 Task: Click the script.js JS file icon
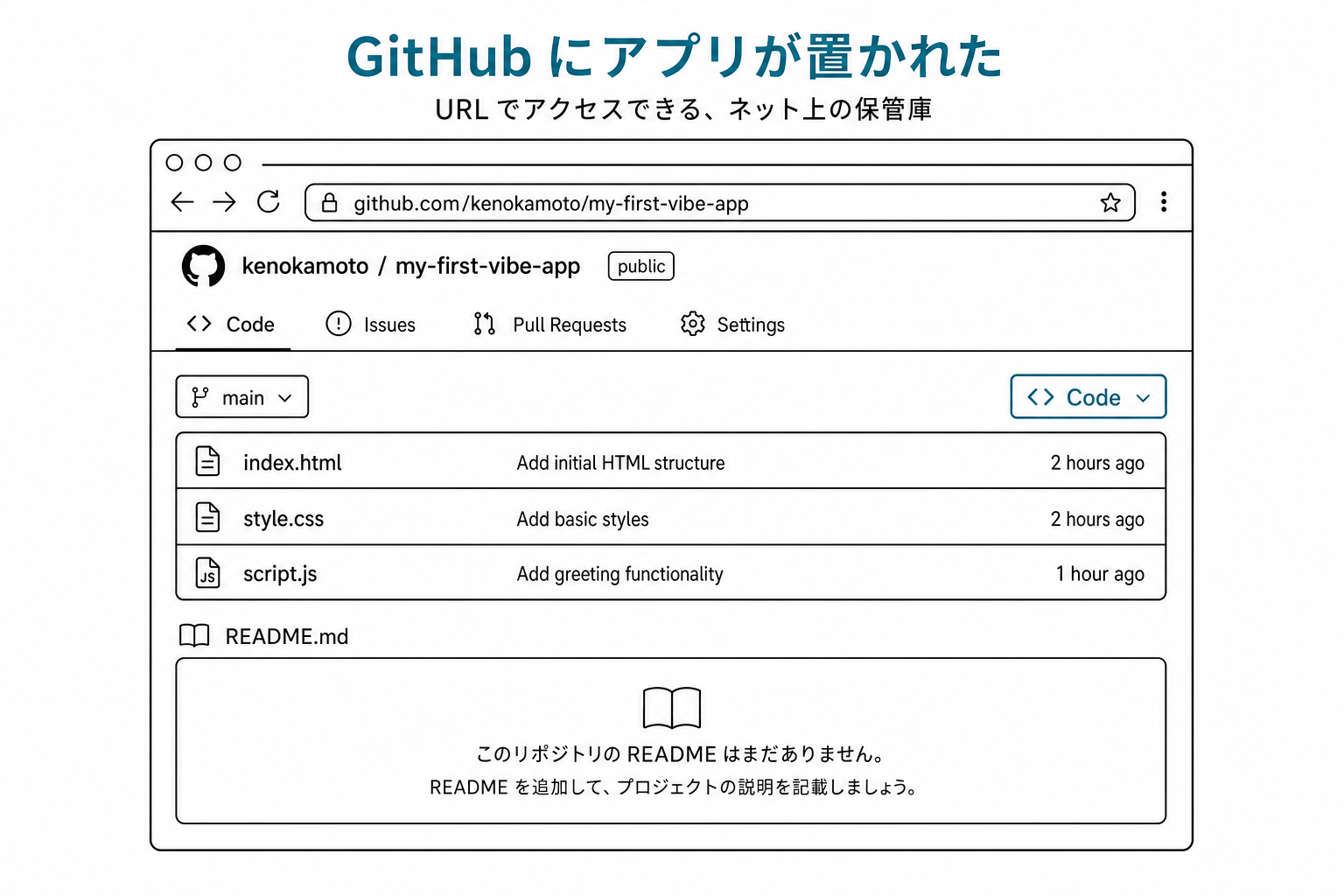click(207, 573)
